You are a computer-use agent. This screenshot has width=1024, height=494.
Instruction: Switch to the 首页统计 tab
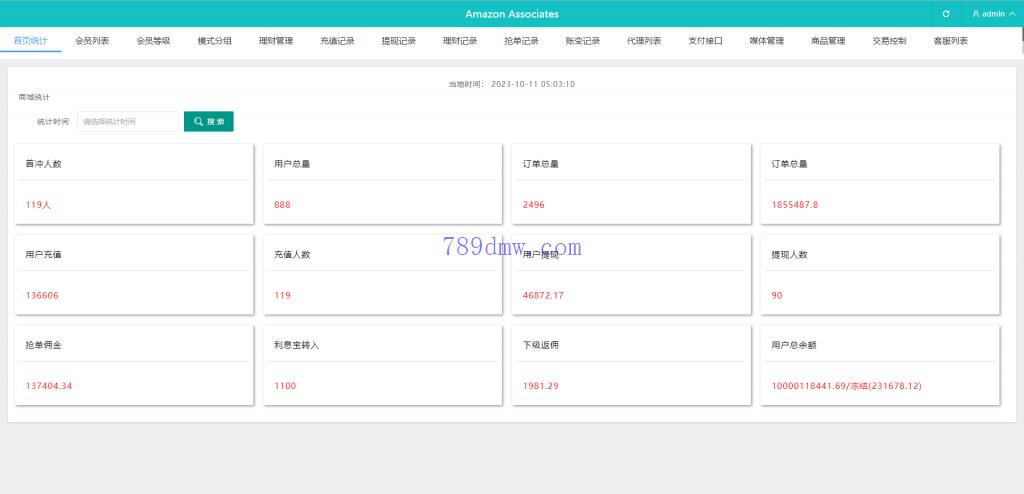click(x=30, y=41)
